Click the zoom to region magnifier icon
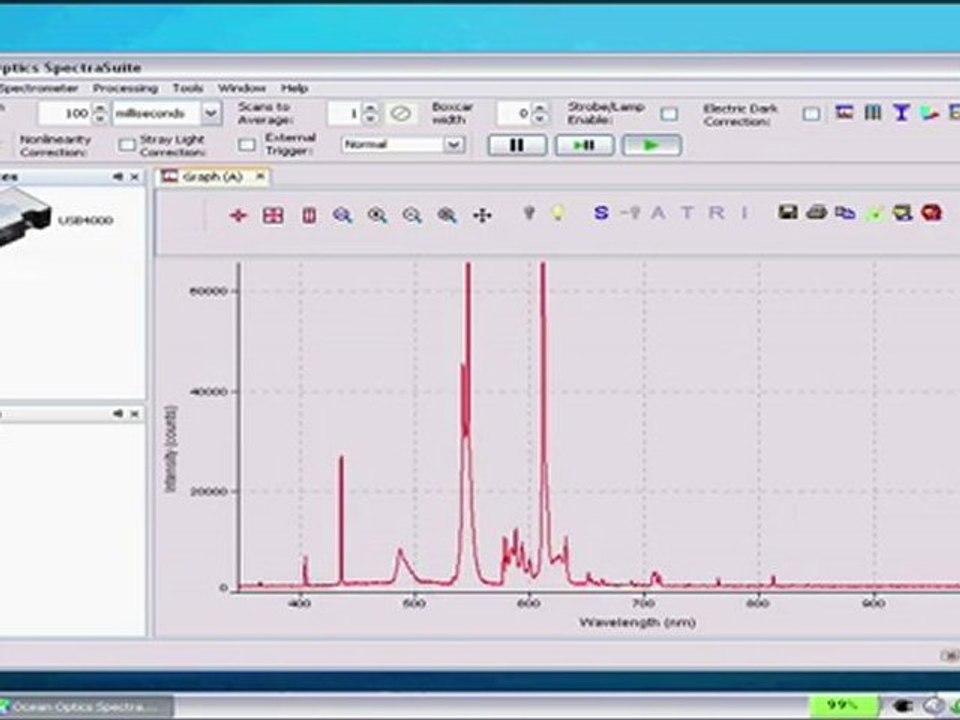 point(447,215)
